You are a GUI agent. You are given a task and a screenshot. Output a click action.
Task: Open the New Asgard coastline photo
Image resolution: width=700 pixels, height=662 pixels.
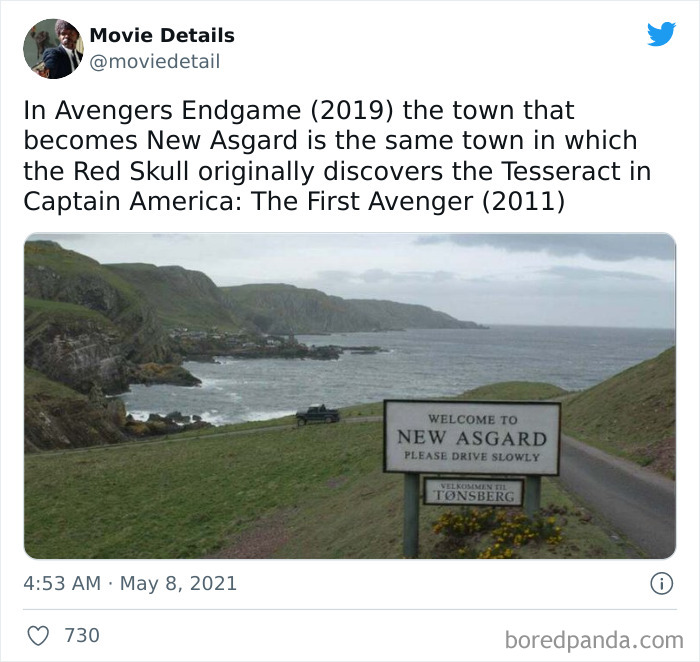[x=350, y=396]
